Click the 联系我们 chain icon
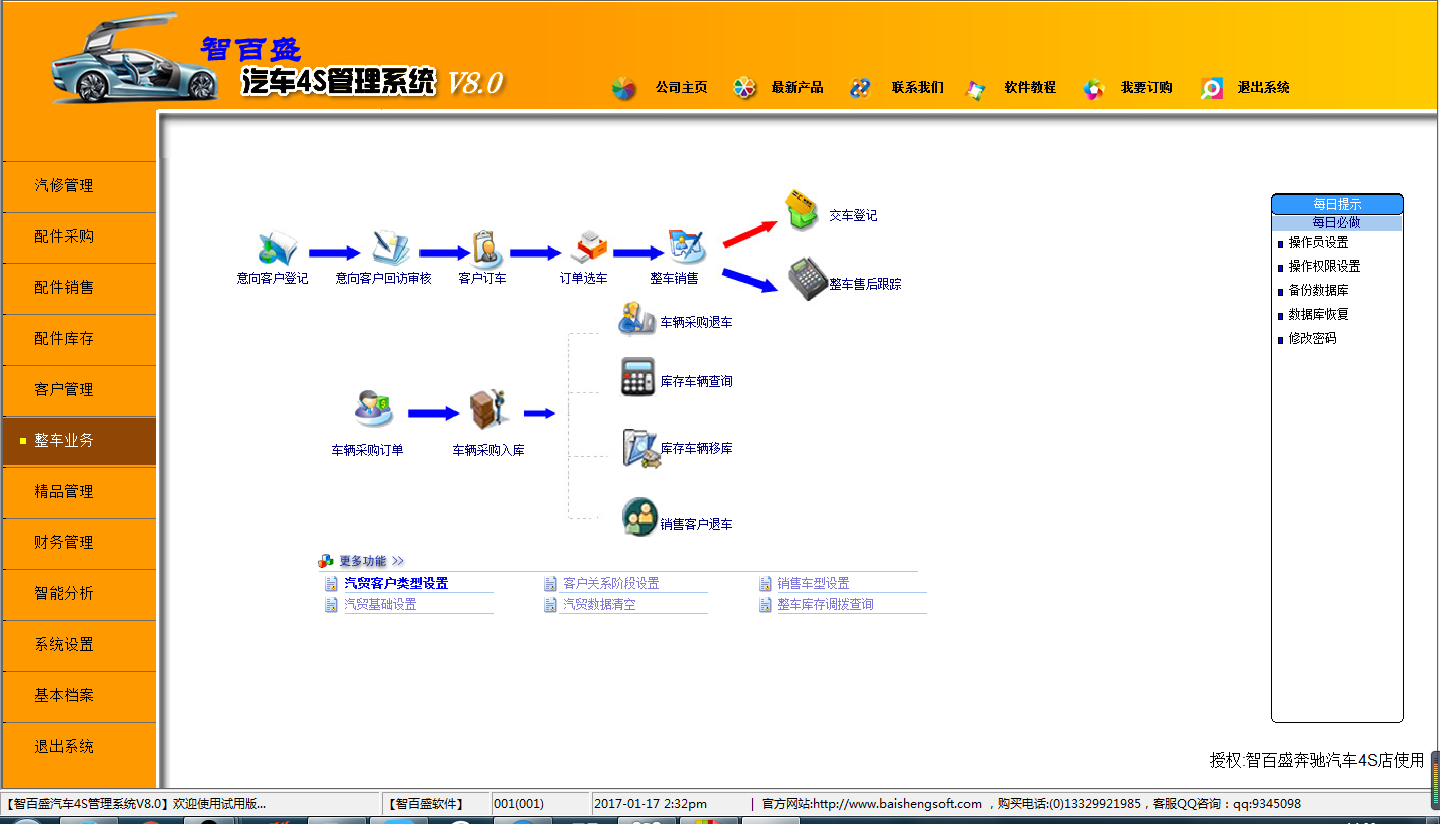This screenshot has width=1440, height=826. pos(860,88)
